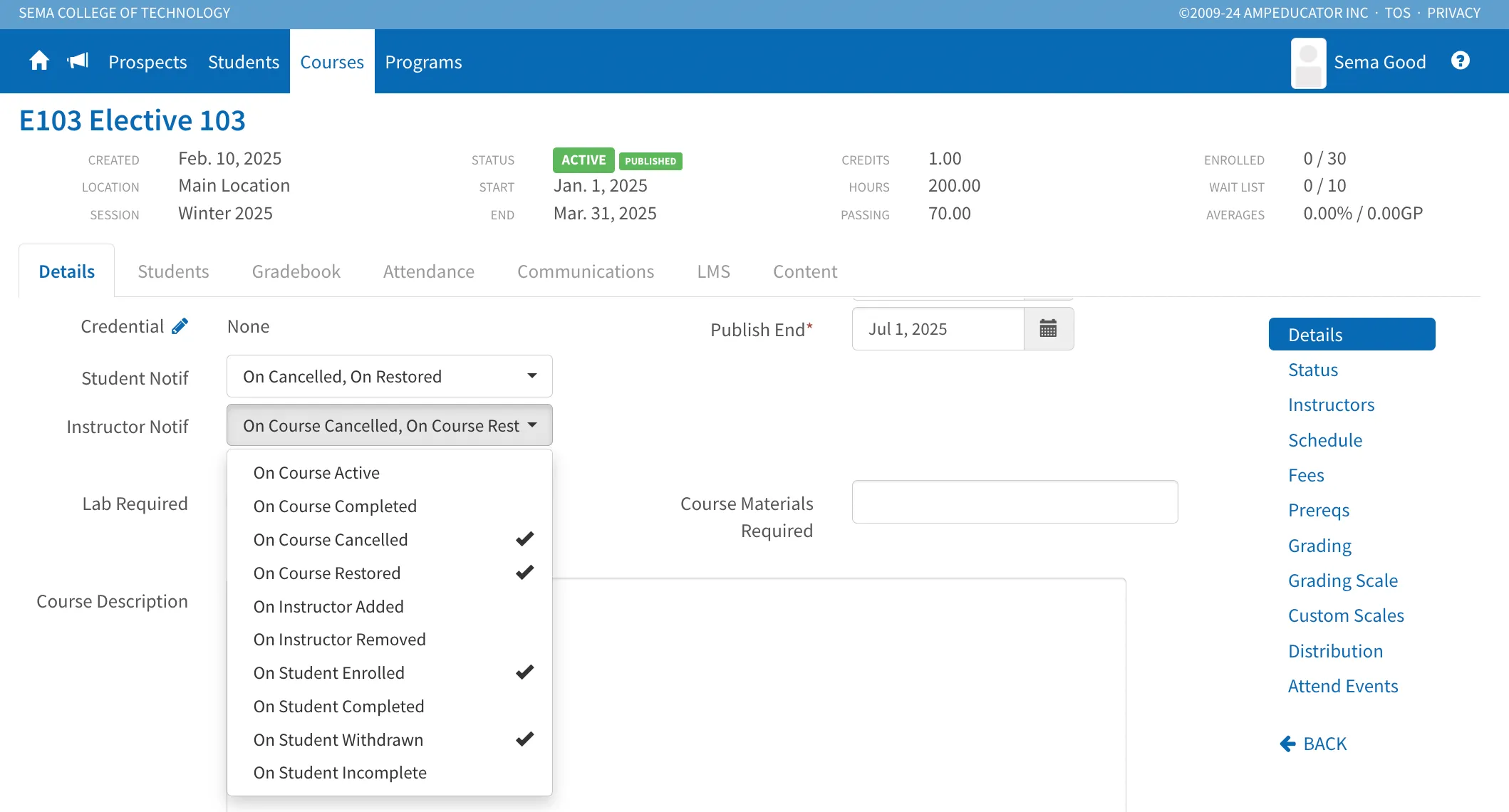The image size is (1509, 812).
Task: Jump to the Schedule section
Action: (x=1325, y=440)
